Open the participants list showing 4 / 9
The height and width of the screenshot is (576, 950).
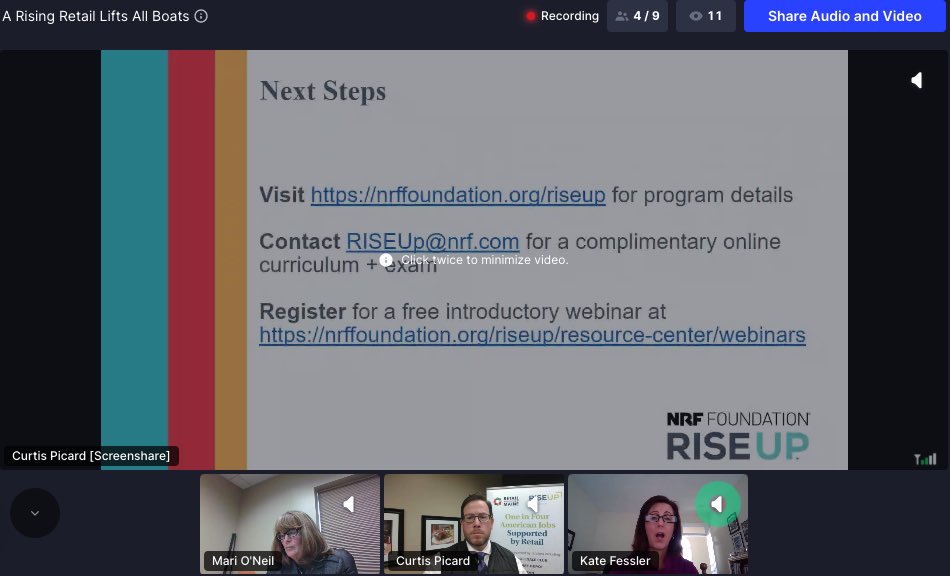point(637,16)
